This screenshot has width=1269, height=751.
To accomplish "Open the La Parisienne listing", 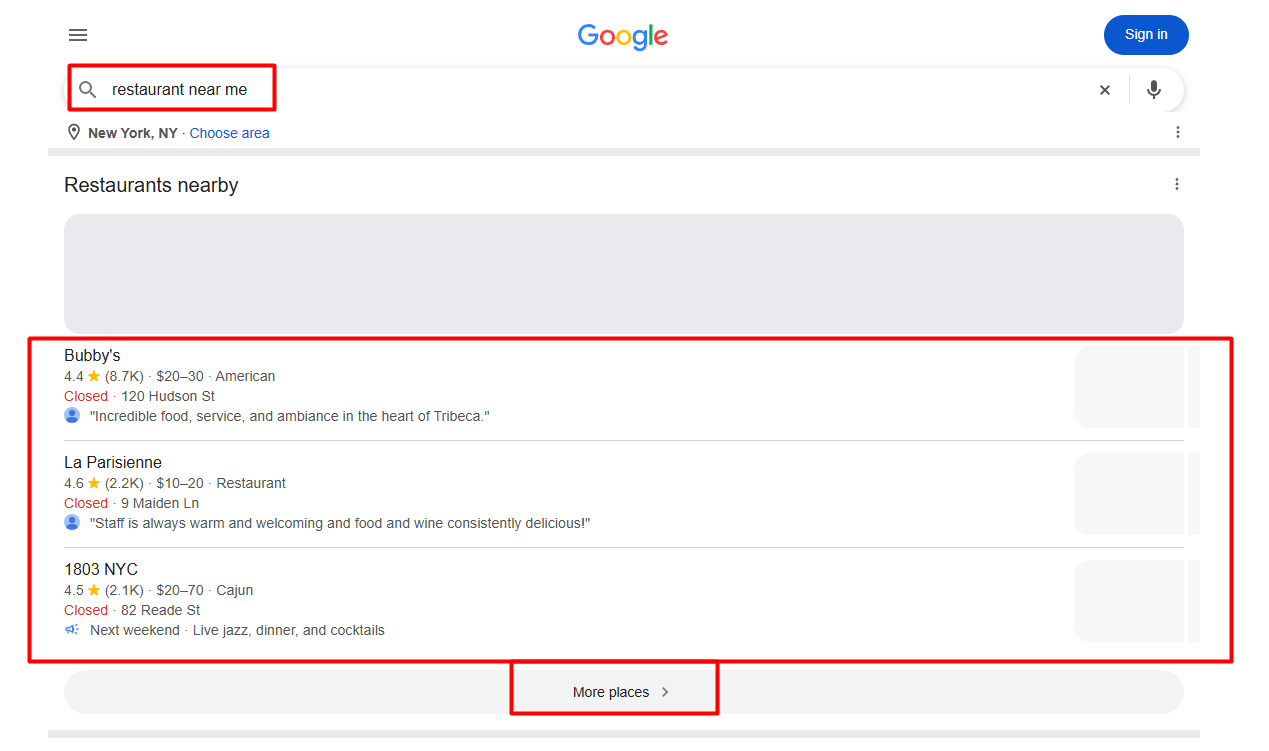I will tap(113, 463).
